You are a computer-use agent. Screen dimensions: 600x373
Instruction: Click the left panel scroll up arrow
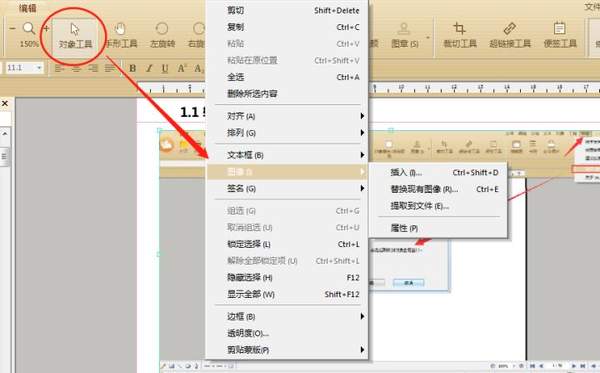[5, 134]
